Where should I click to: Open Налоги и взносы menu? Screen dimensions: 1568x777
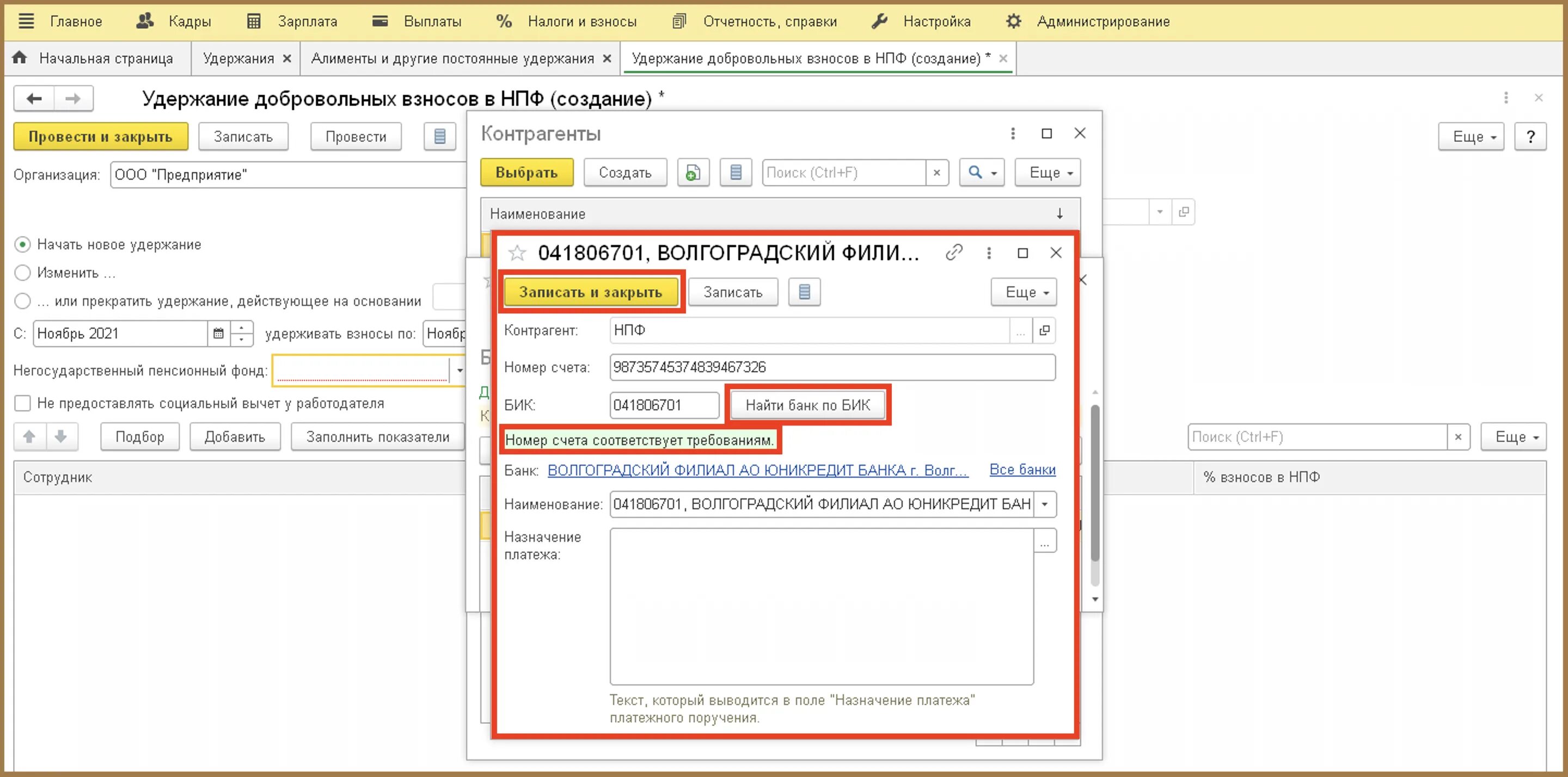pyautogui.click(x=566, y=21)
